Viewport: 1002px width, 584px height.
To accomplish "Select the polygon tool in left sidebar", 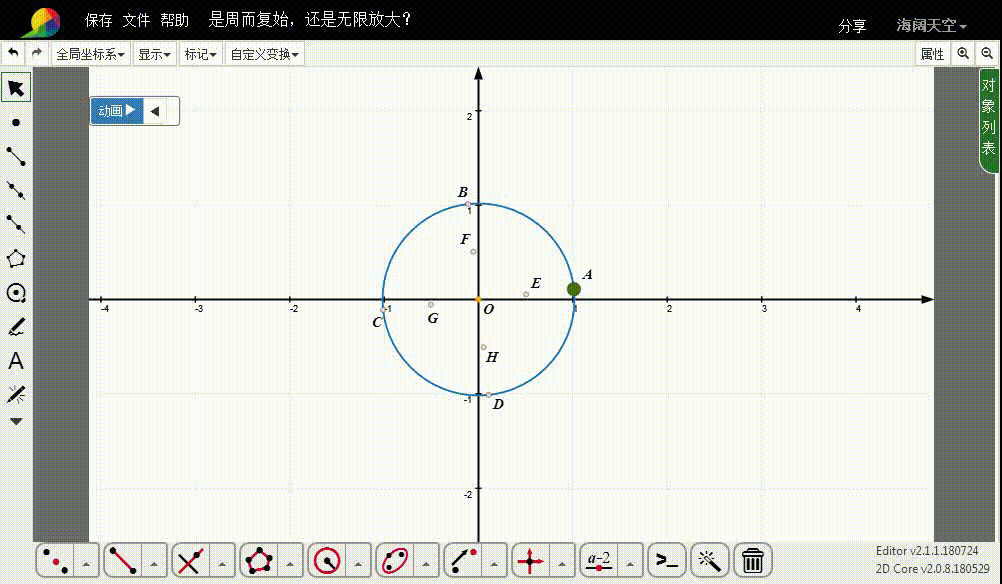I will pyautogui.click(x=16, y=259).
